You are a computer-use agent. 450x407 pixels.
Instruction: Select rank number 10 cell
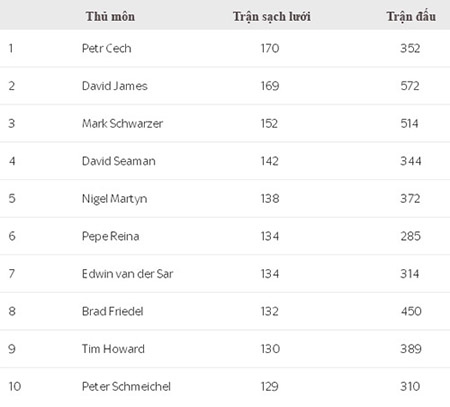pos(15,387)
